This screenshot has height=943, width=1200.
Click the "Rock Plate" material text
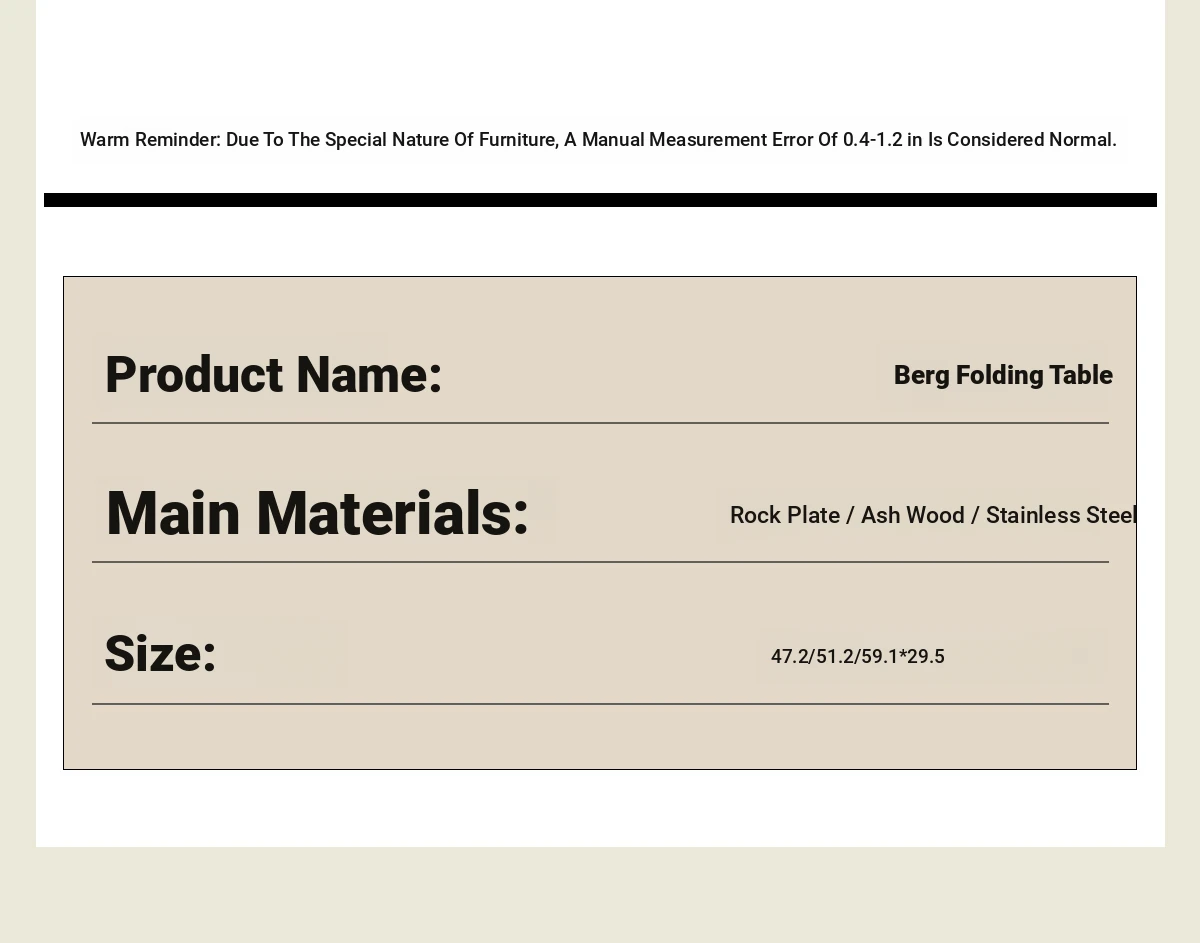pyautogui.click(x=785, y=515)
